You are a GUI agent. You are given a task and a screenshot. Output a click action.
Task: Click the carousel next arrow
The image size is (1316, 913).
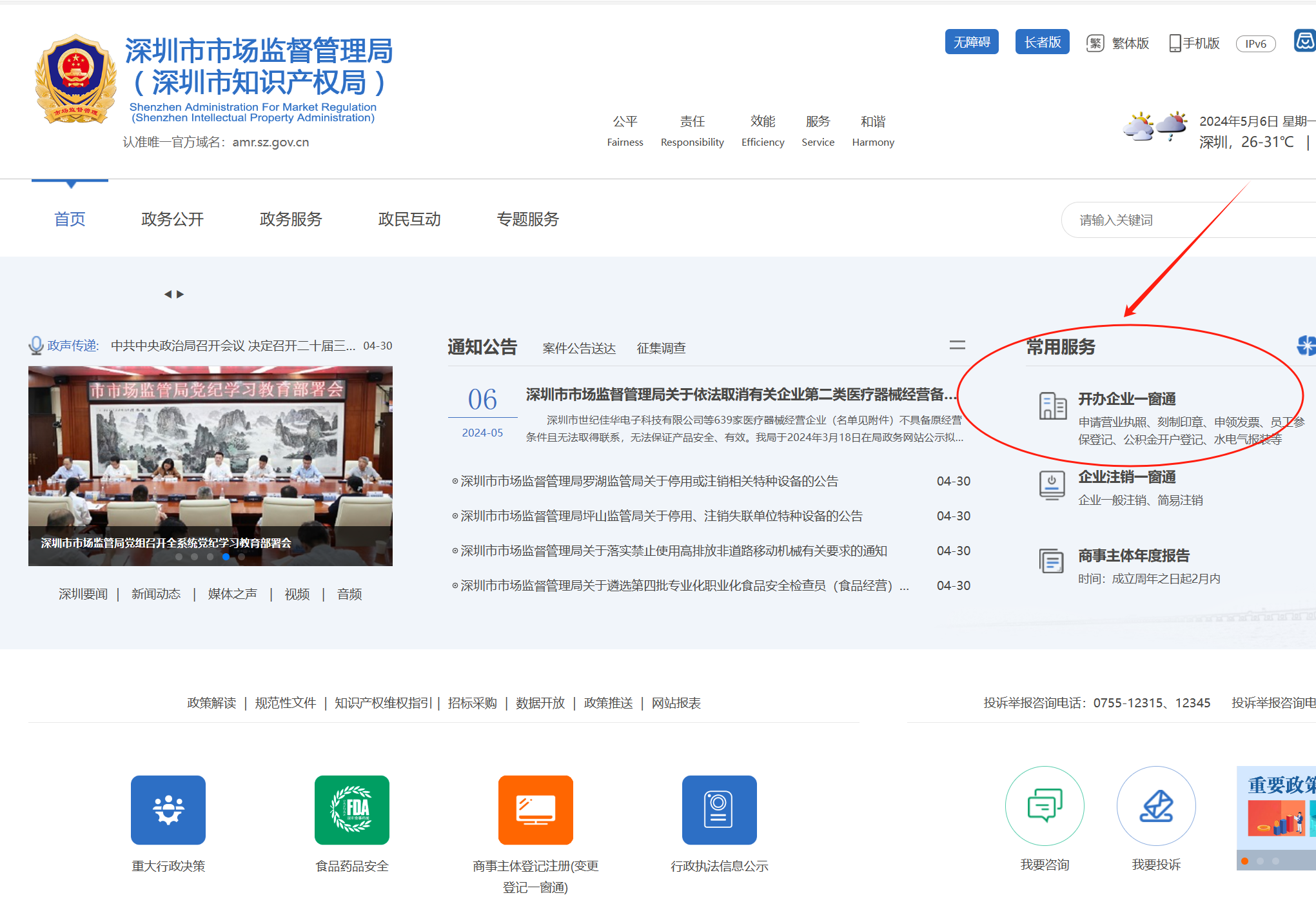(181, 293)
